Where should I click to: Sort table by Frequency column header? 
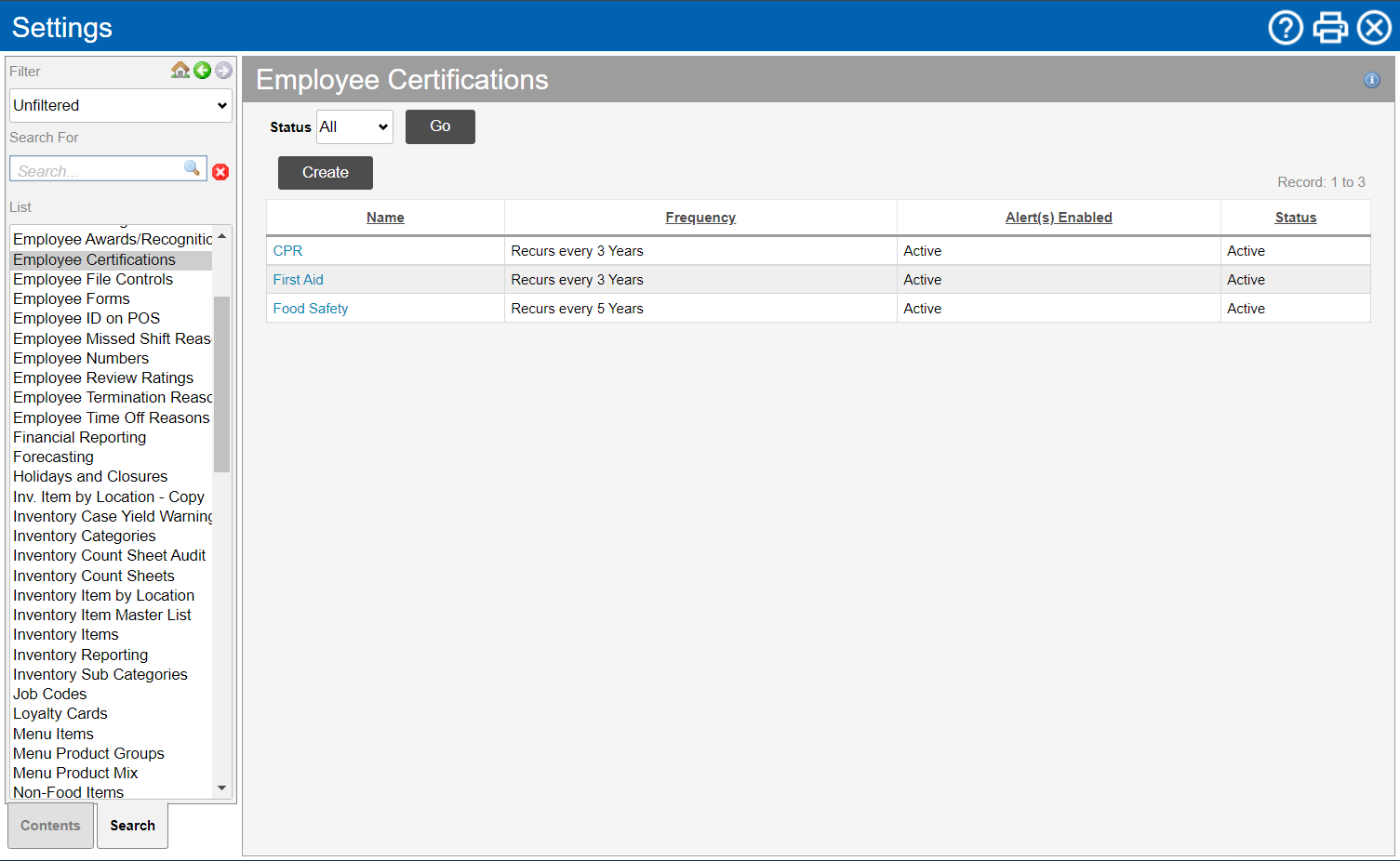click(700, 218)
